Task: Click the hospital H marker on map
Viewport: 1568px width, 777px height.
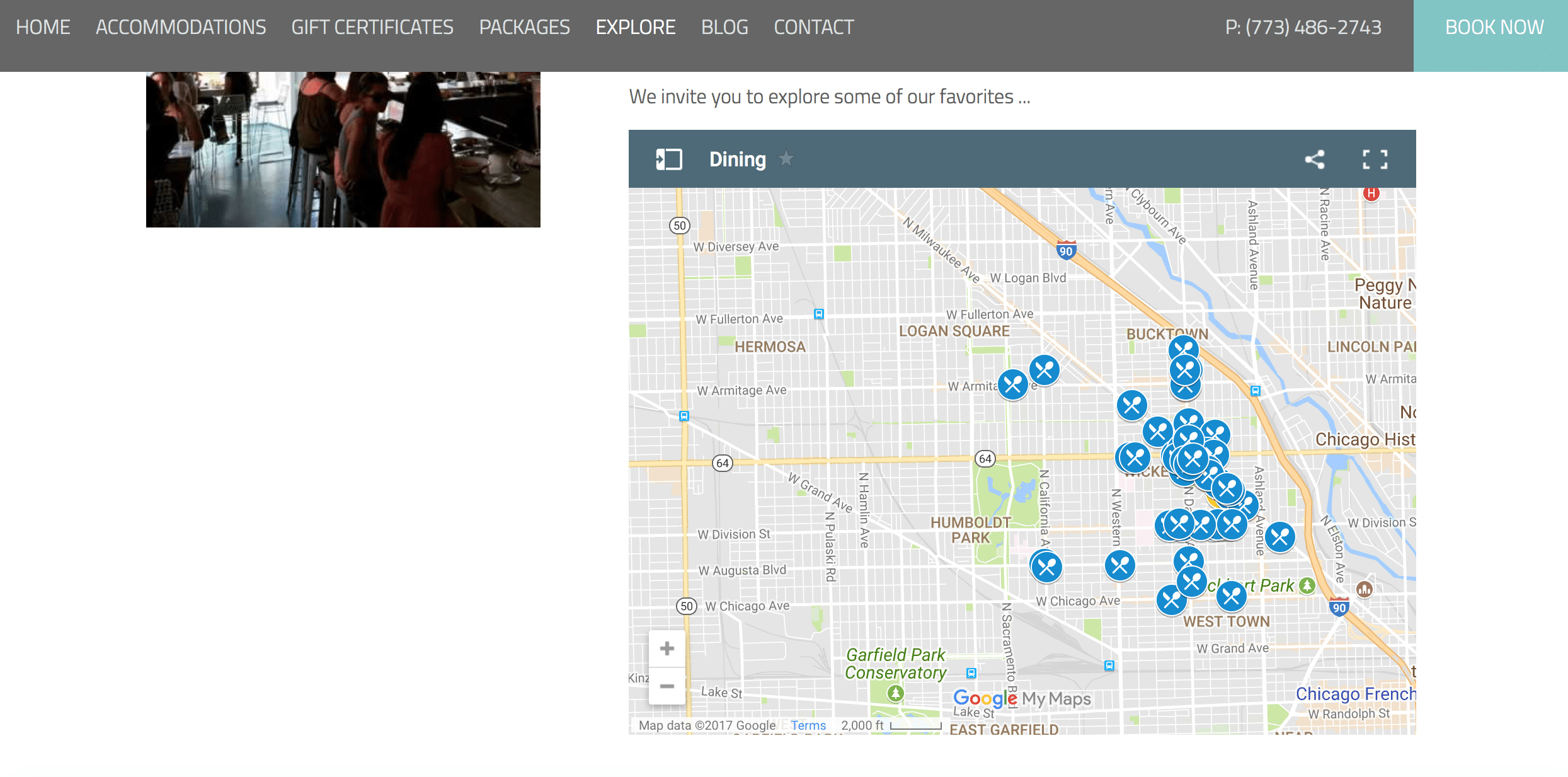Action: pyautogui.click(x=1371, y=193)
